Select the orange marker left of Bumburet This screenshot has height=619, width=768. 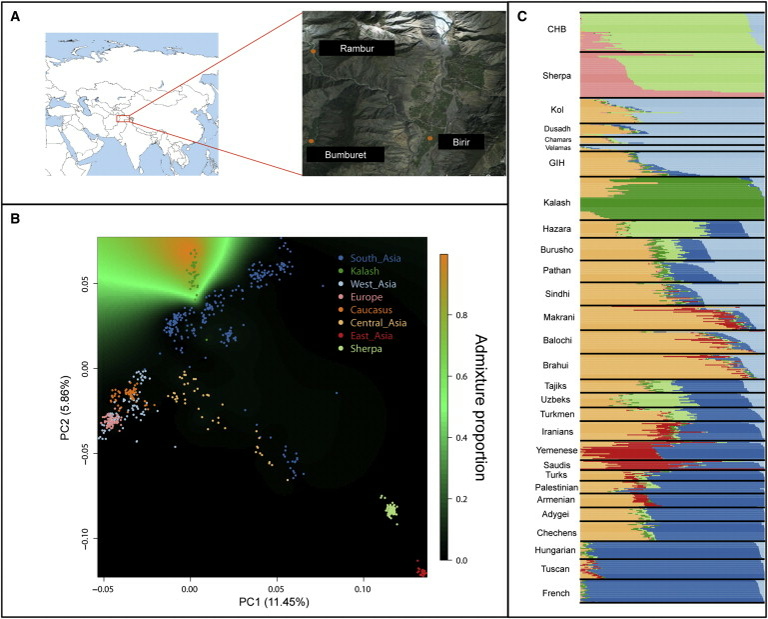pyautogui.click(x=311, y=142)
